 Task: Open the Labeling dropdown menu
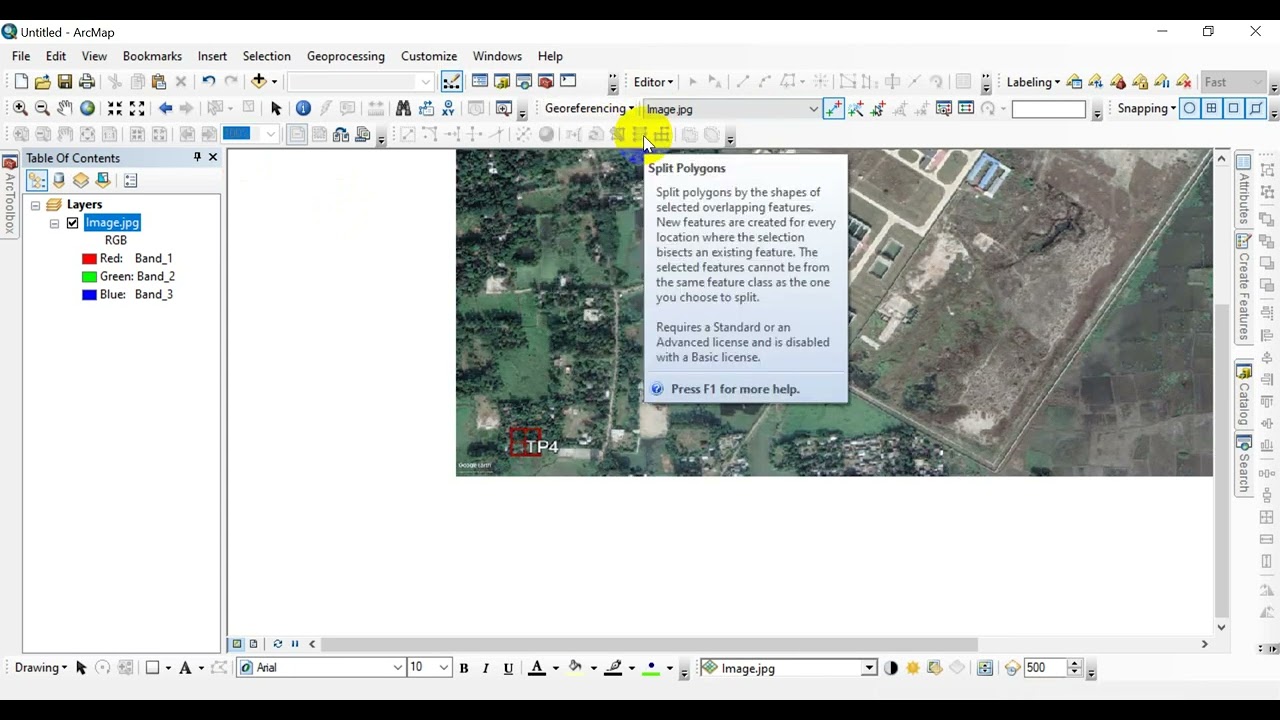[1033, 82]
